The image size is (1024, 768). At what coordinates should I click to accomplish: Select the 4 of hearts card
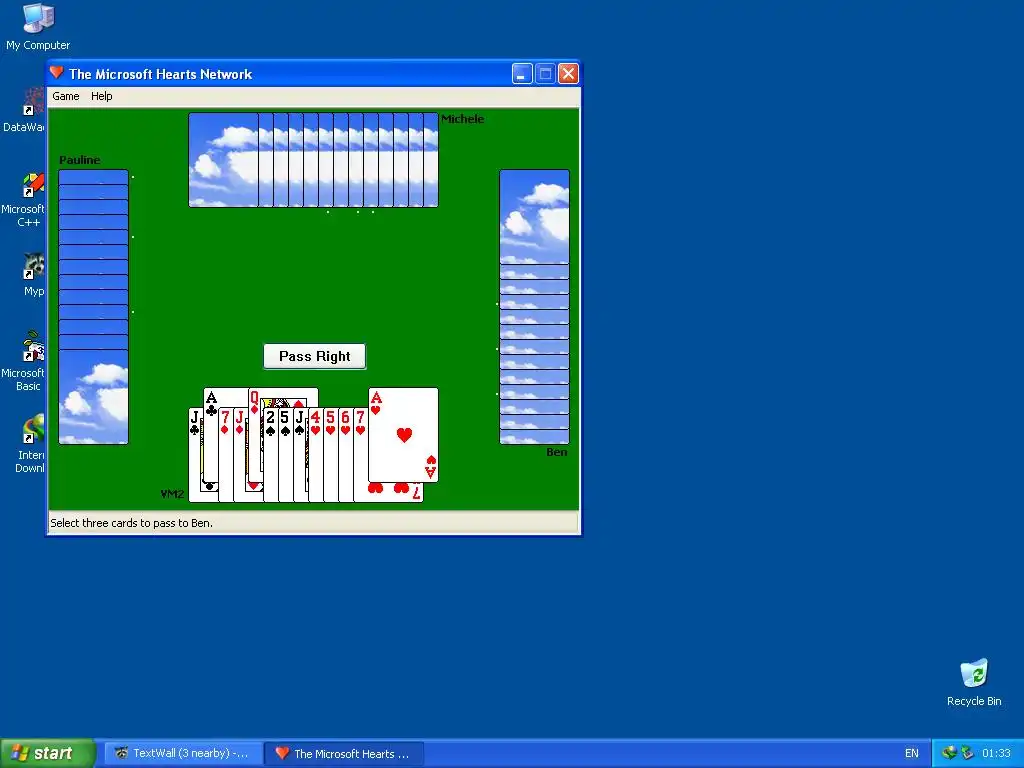click(x=315, y=455)
